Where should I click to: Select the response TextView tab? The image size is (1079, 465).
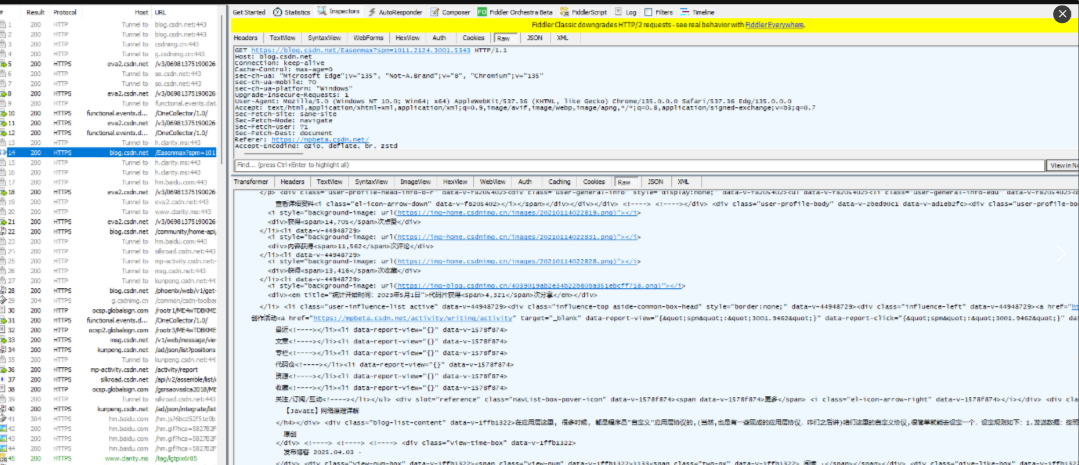(x=330, y=182)
